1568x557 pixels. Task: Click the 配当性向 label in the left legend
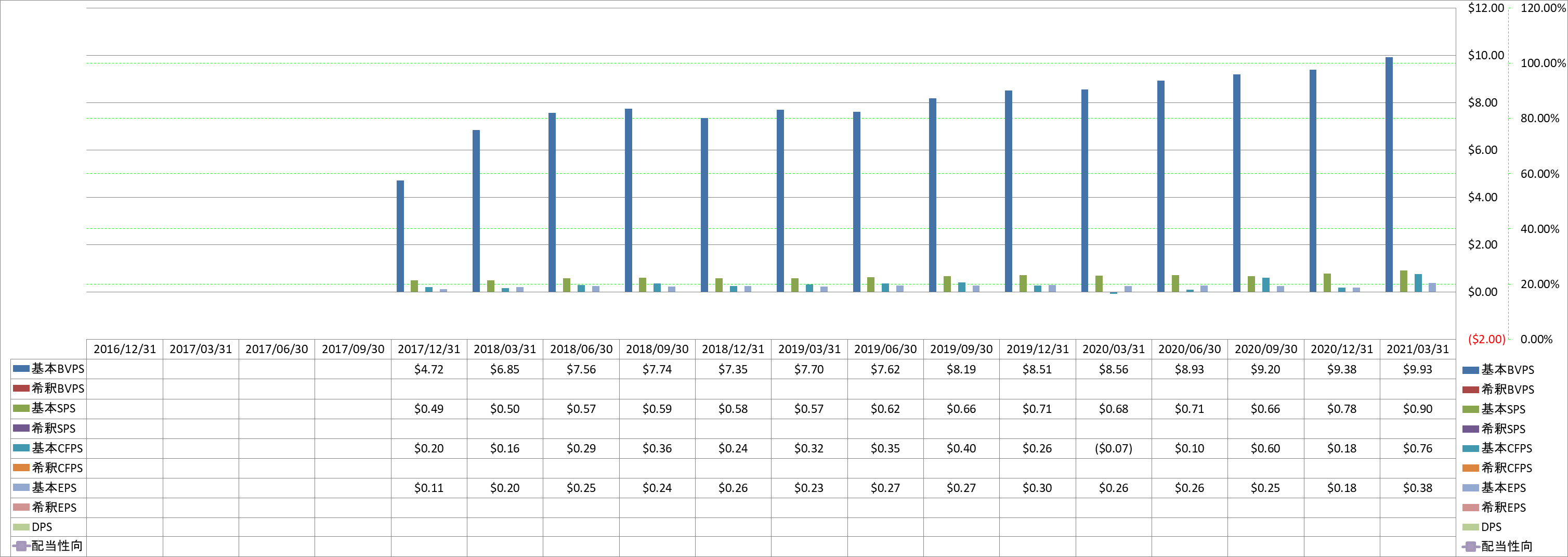(x=57, y=546)
